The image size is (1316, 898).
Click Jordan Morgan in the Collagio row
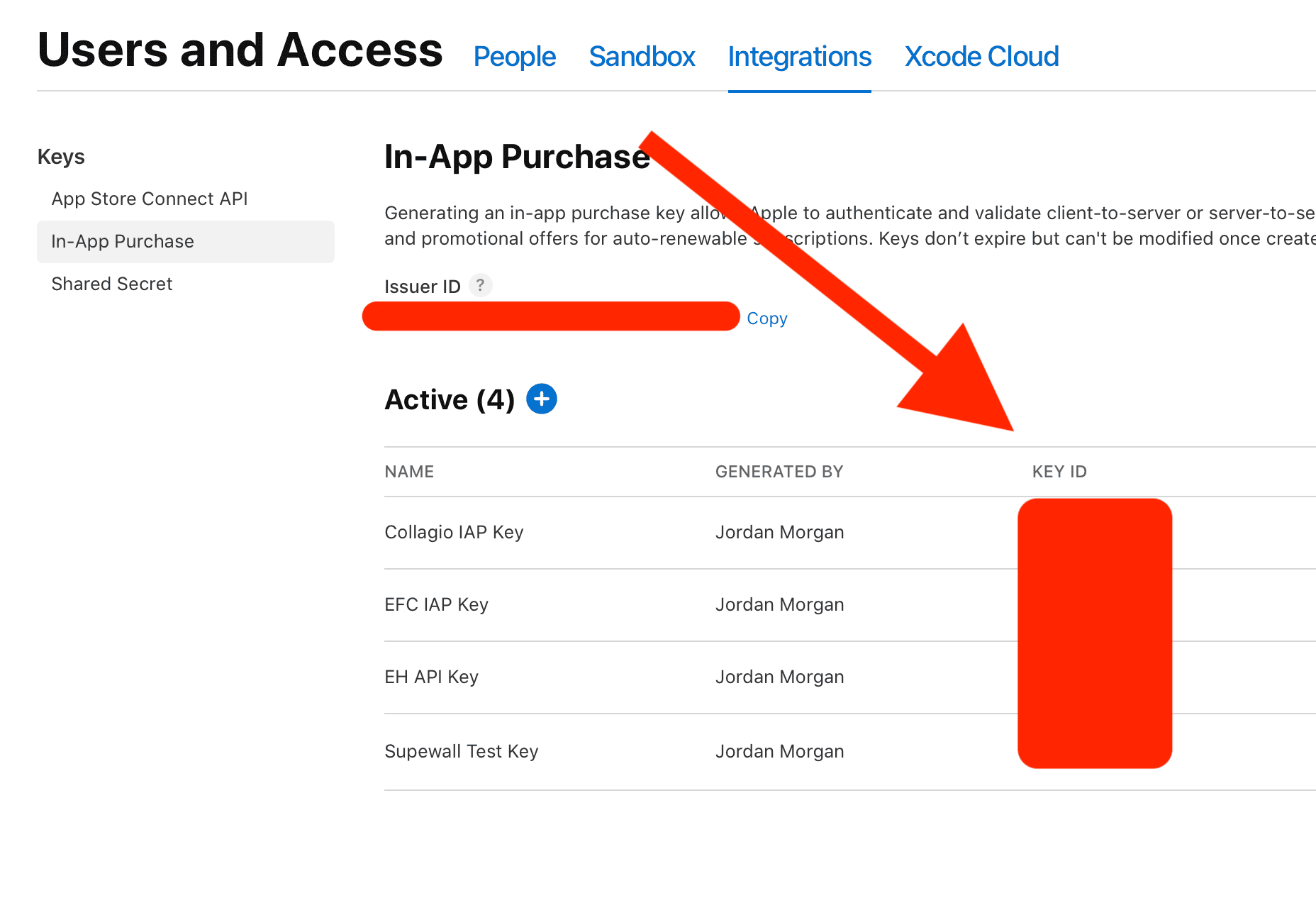click(x=779, y=533)
